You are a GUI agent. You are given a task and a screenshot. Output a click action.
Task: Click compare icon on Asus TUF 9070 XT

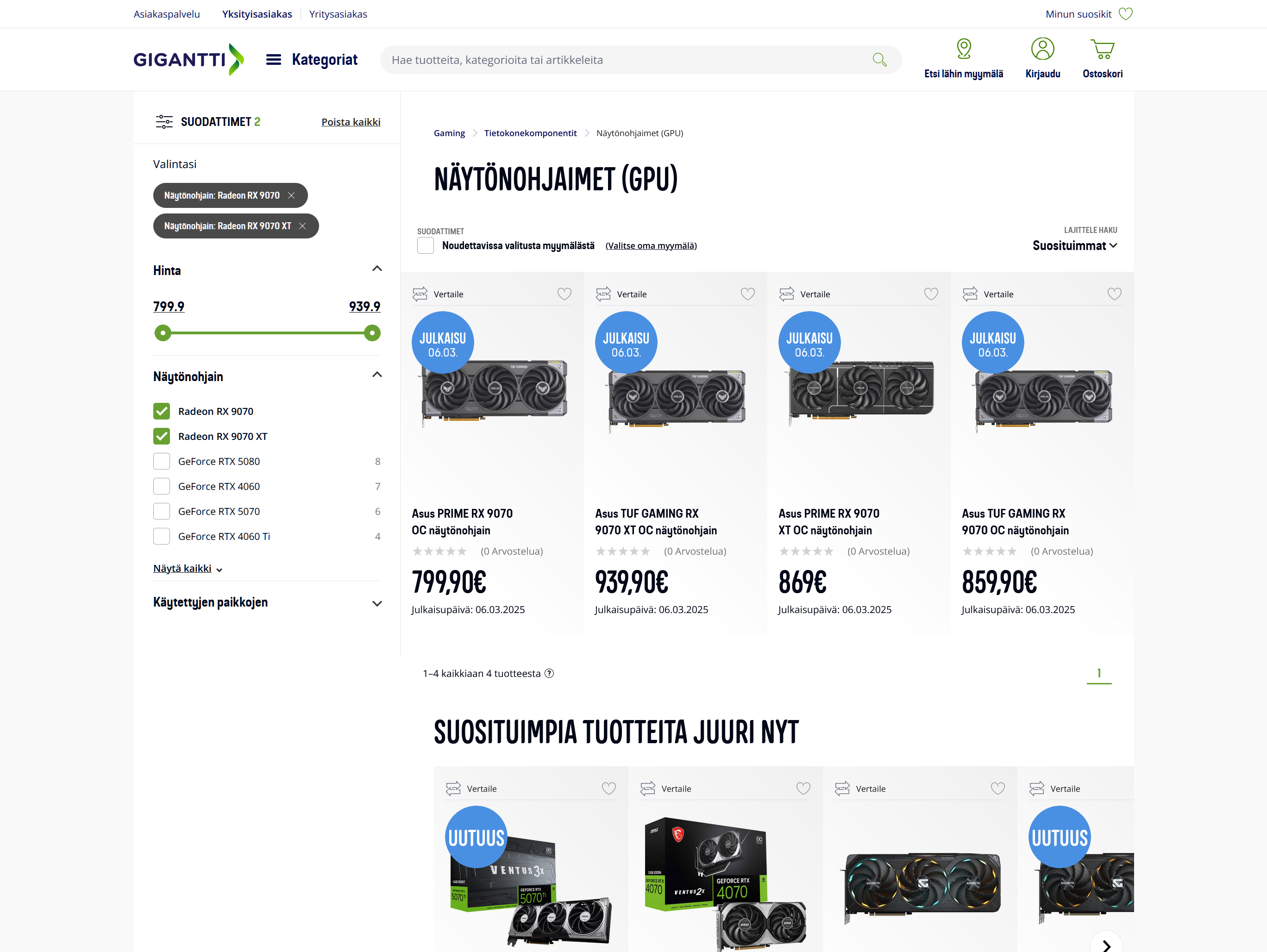pos(603,294)
